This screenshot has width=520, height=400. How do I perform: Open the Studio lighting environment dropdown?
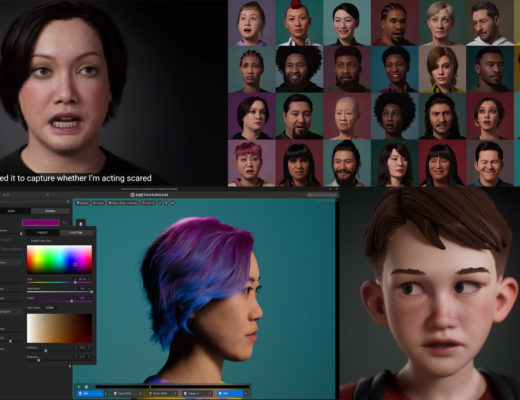83,203
